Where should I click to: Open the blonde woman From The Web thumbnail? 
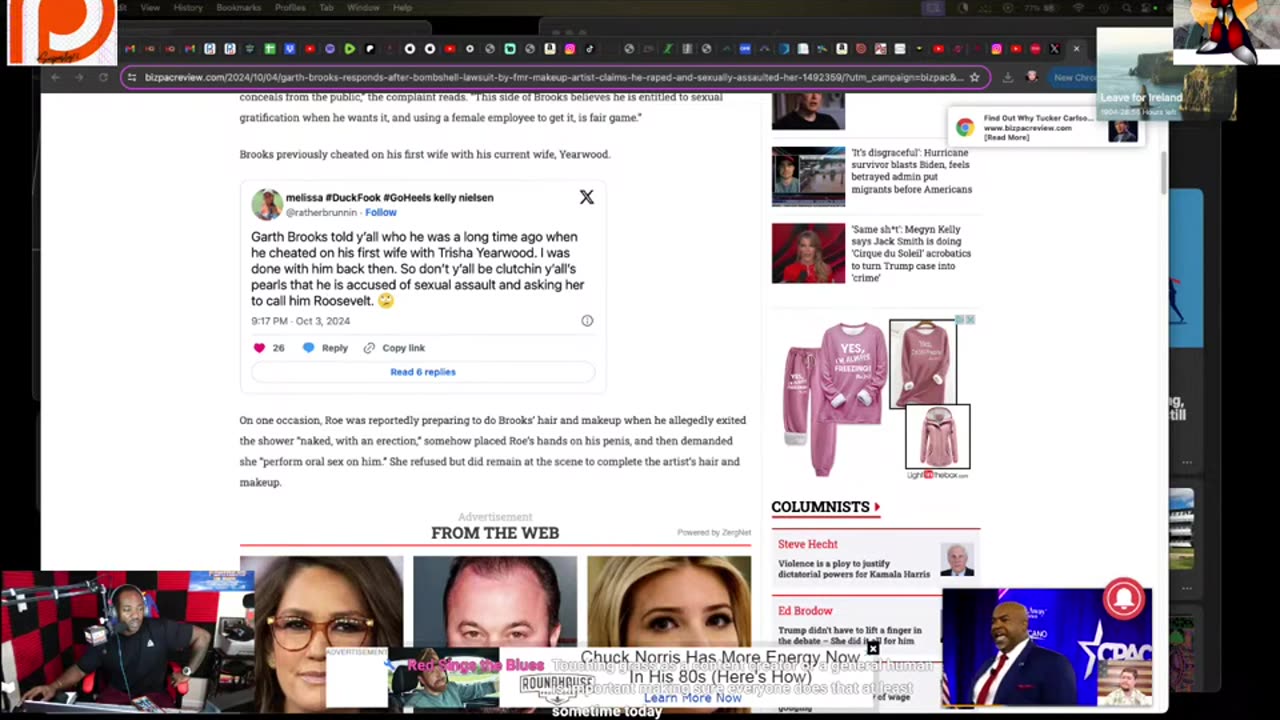pyautogui.click(x=669, y=602)
